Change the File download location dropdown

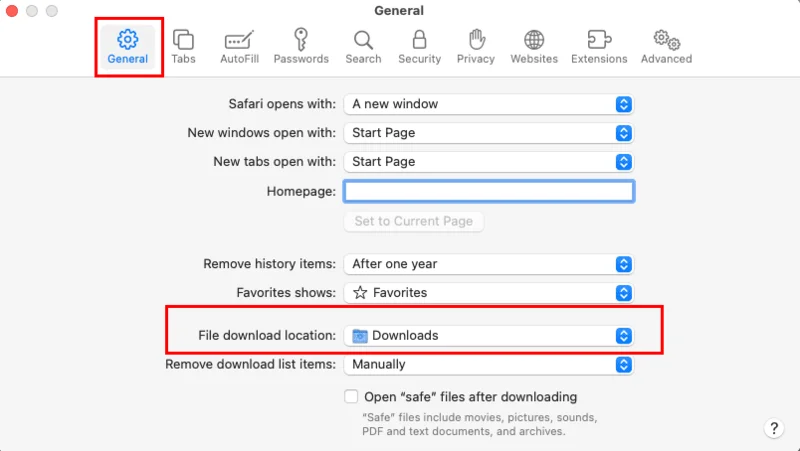pyautogui.click(x=488, y=336)
